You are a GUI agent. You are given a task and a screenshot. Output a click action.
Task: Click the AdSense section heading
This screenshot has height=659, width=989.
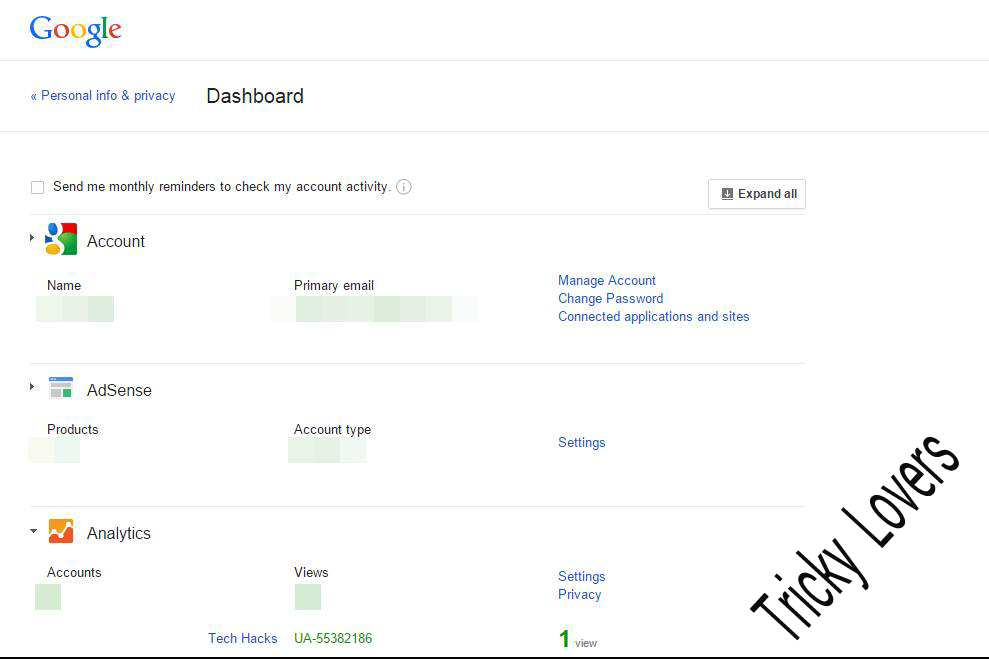[119, 390]
